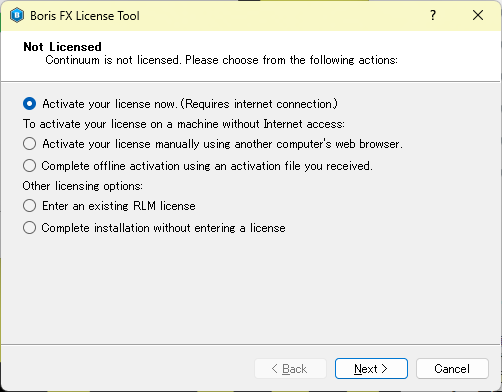The width and height of the screenshot is (502, 392).
Task: Close the Boris FX License Tool window
Action: click(478, 15)
